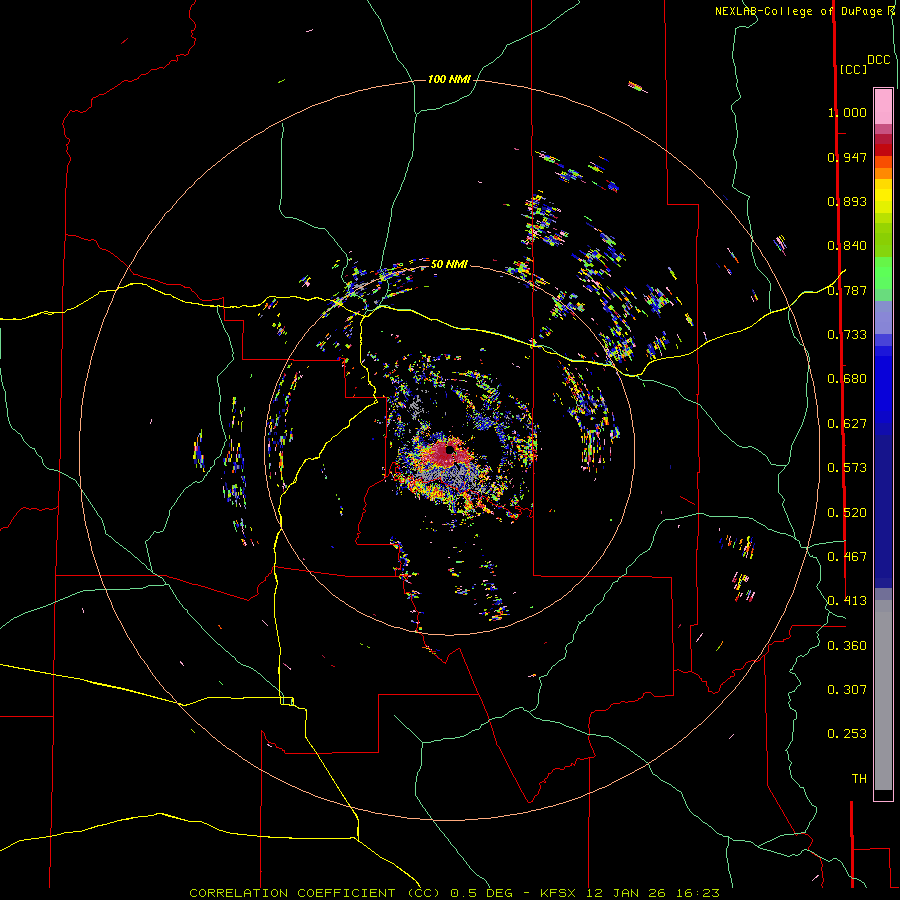
Task: Click the 0.520 value on the scale
Action: pyautogui.click(x=847, y=513)
